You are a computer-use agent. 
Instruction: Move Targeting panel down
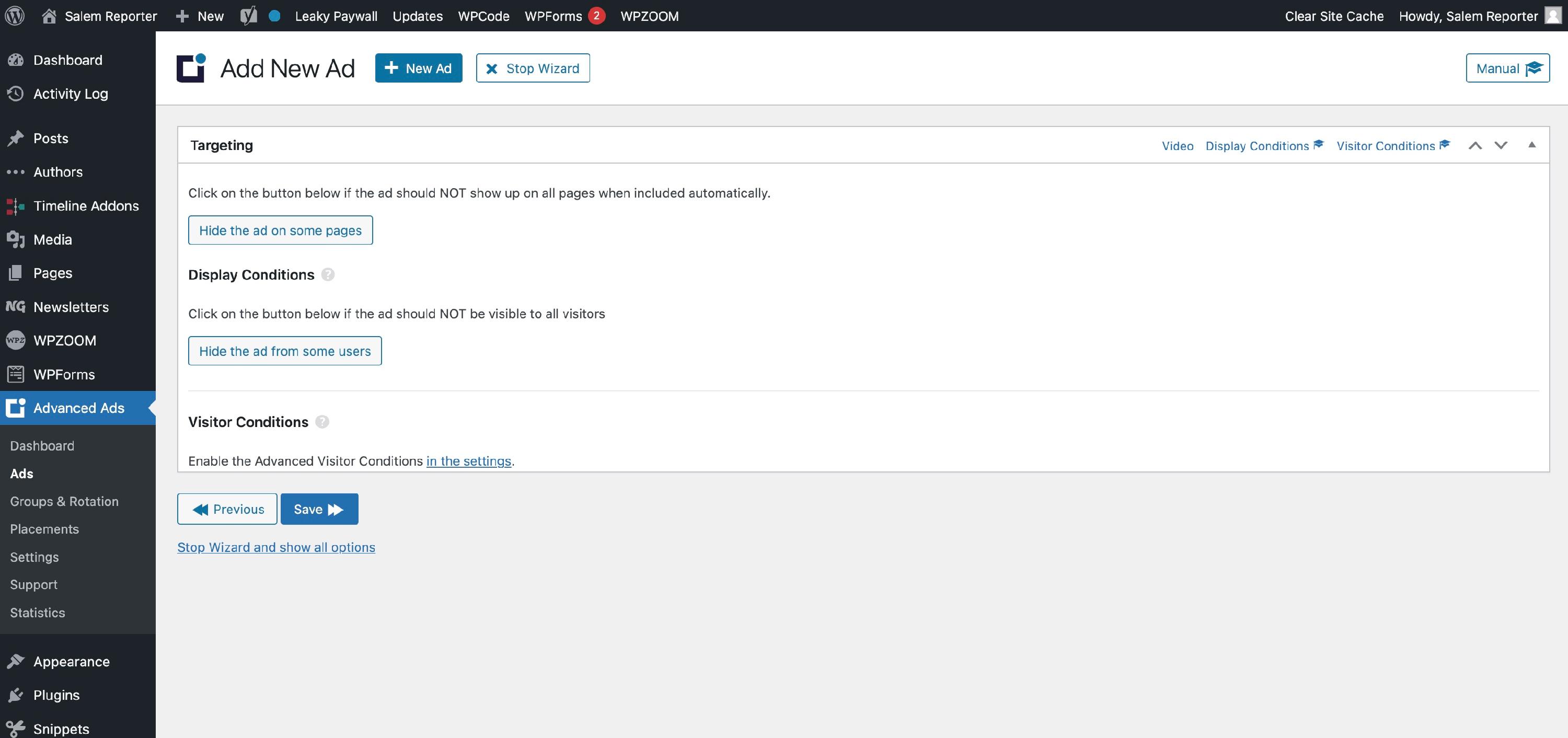click(1501, 145)
